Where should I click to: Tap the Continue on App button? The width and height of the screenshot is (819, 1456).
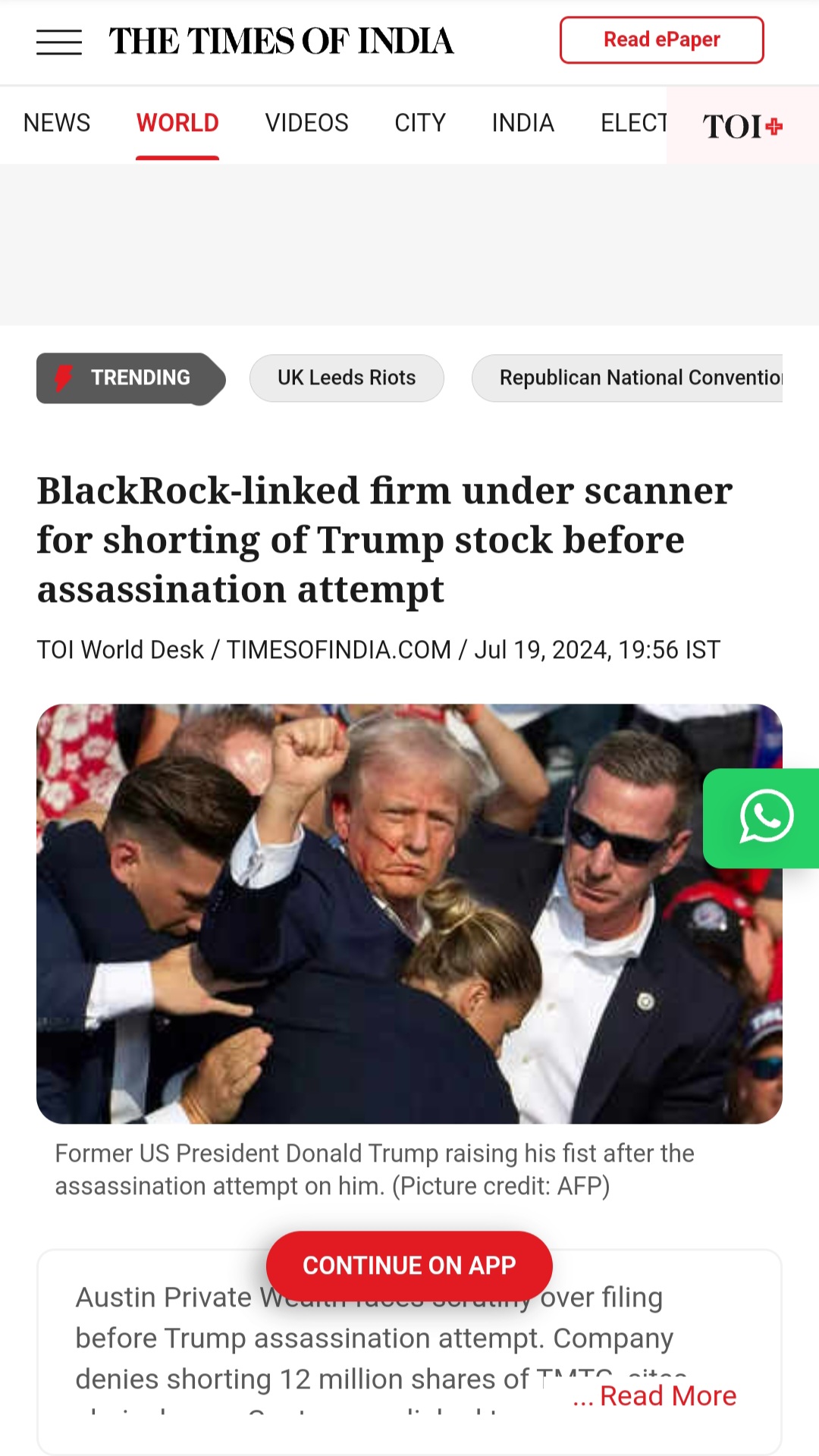pyautogui.click(x=409, y=1266)
